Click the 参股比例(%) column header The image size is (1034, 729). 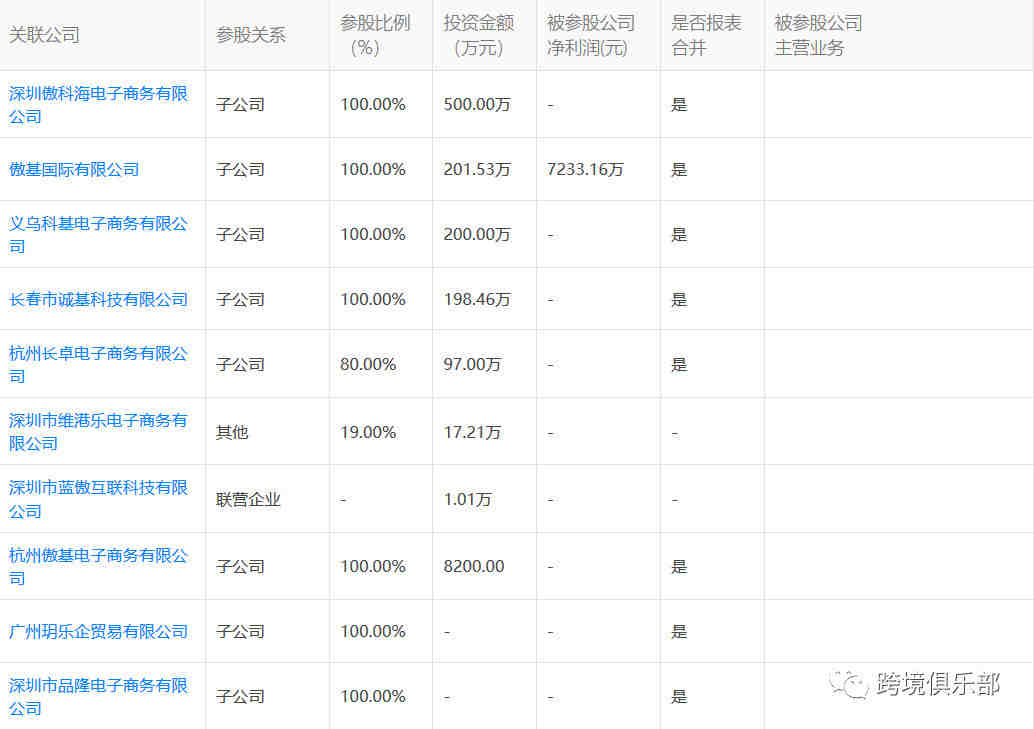375,35
